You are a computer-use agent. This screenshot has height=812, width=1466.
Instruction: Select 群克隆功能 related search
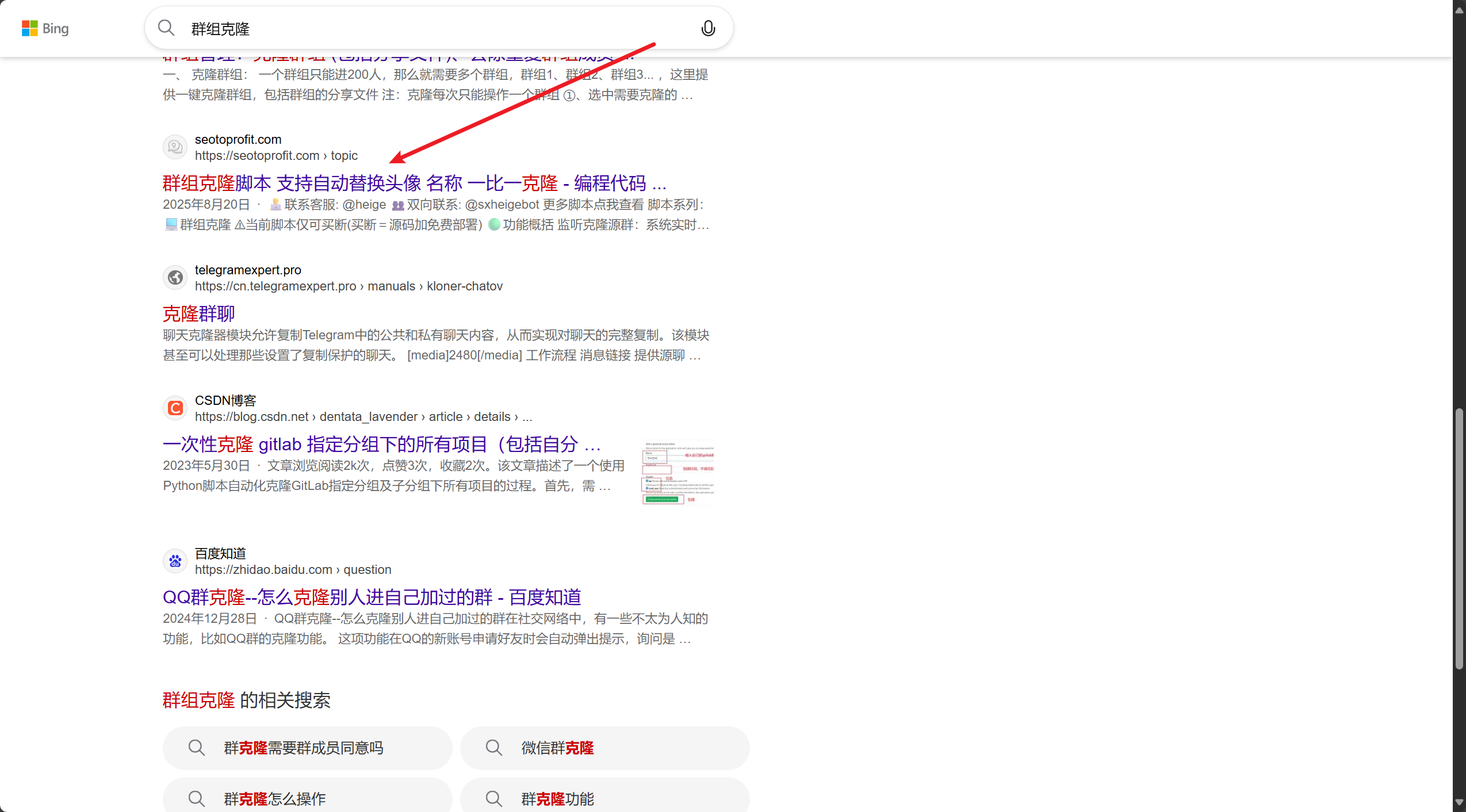coord(557,799)
